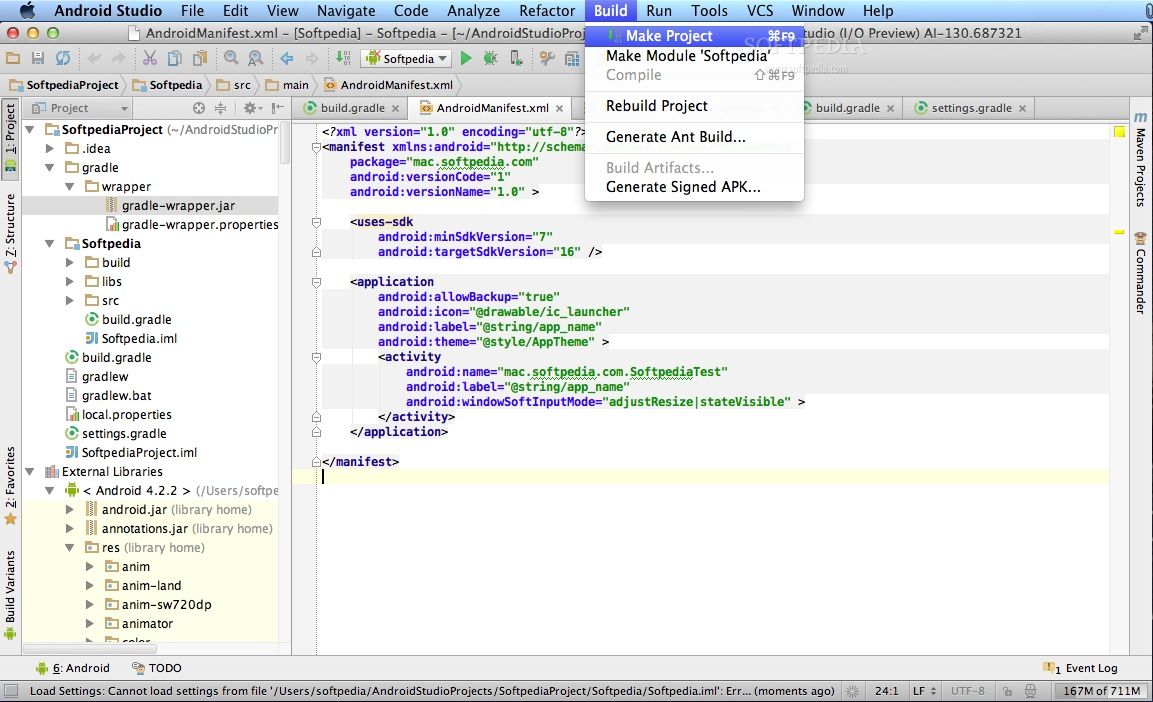The width and height of the screenshot is (1153, 702).
Task: Click the blue Back arrow icon
Action: 287,58
